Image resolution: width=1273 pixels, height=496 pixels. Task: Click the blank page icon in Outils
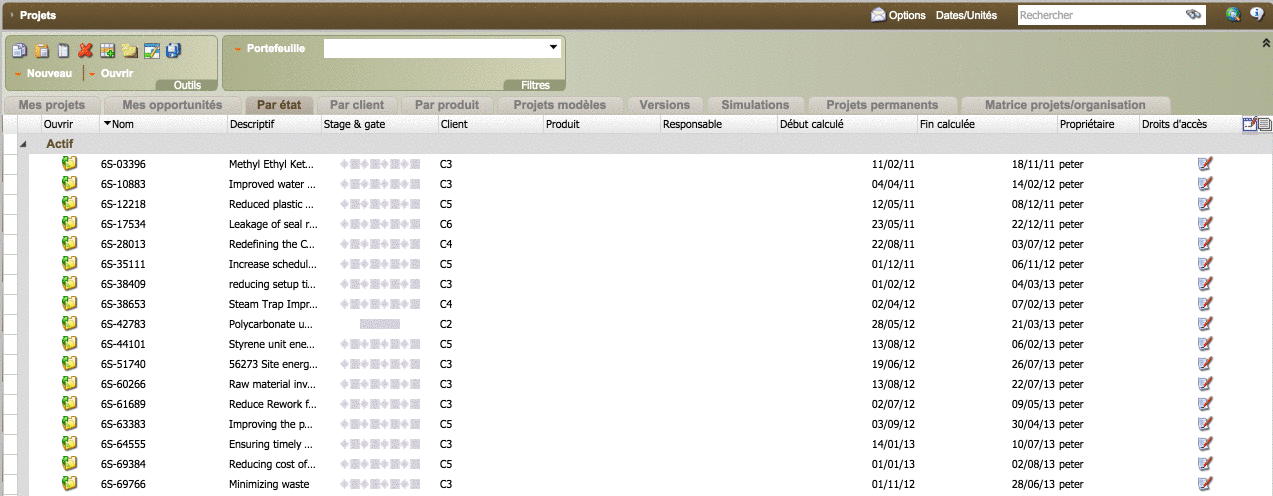[x=63, y=51]
